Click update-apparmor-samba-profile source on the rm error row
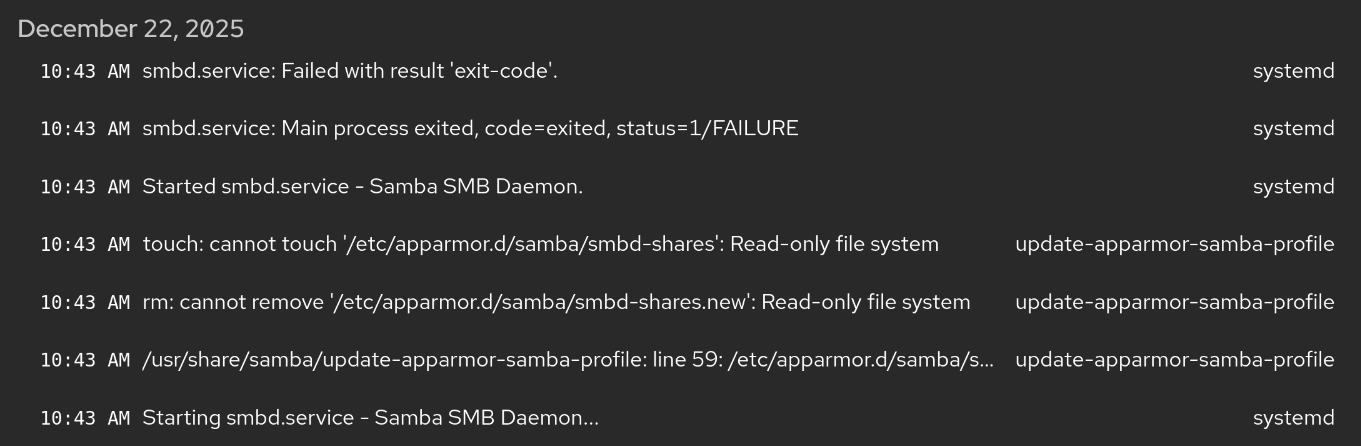Screen dimensions: 1361x446 point(1174,302)
